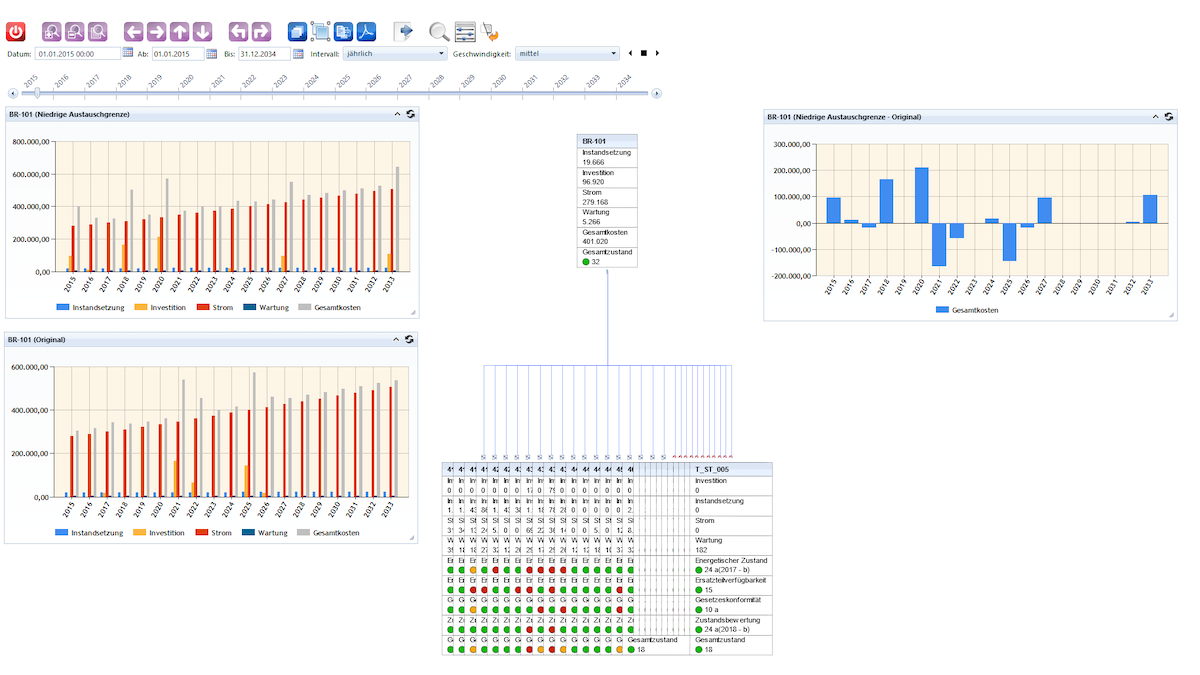Refresh the BR-101 (Original) chart panel
This screenshot has width=1200, height=675.
410,340
